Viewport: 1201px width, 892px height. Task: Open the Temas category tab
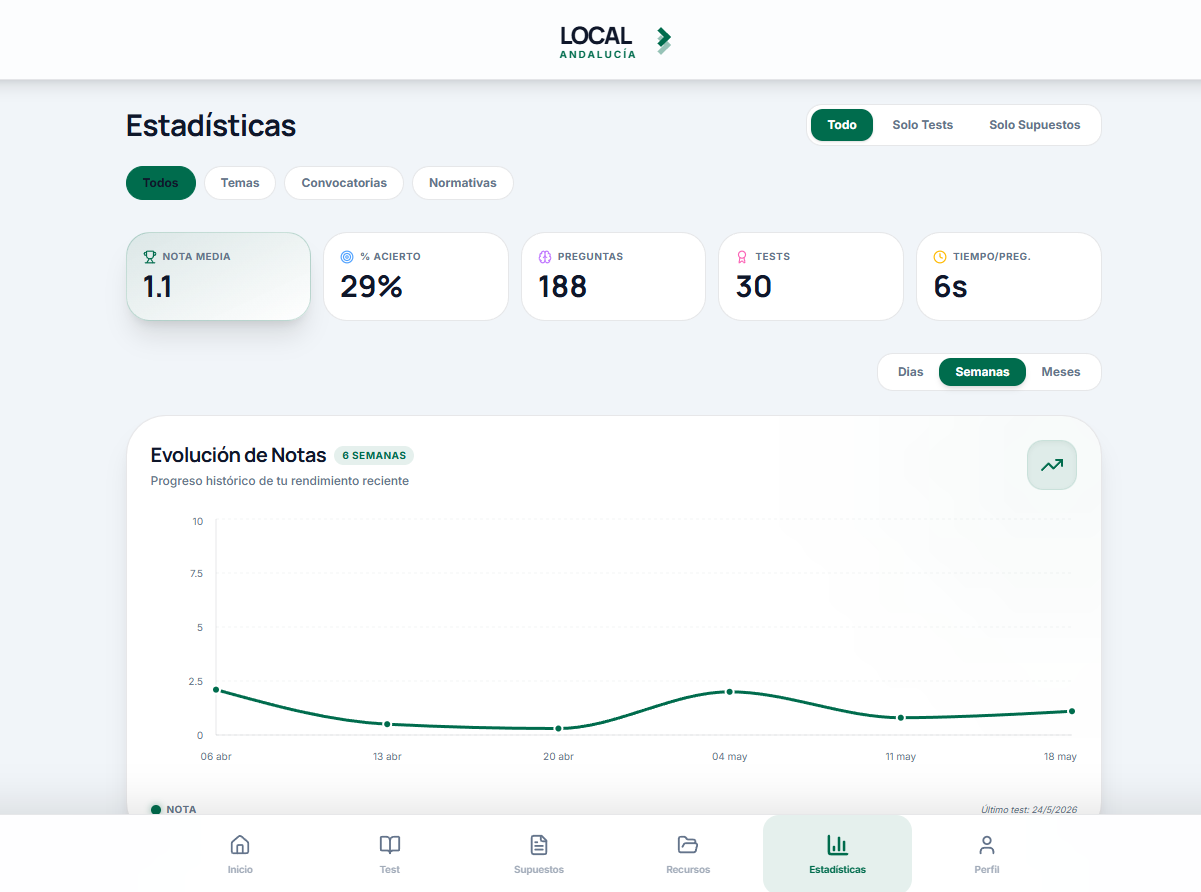tap(240, 183)
